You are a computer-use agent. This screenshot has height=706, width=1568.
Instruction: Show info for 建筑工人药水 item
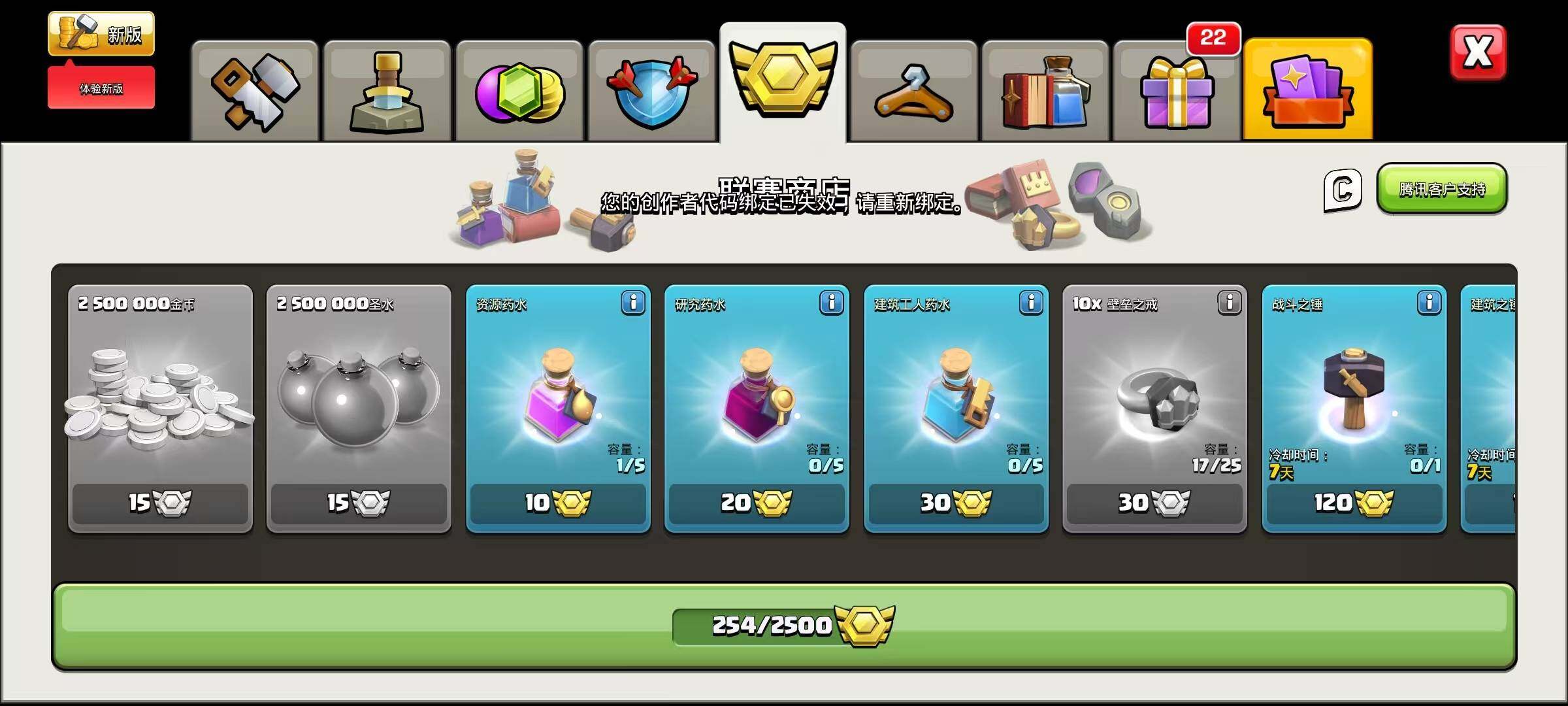1031,303
